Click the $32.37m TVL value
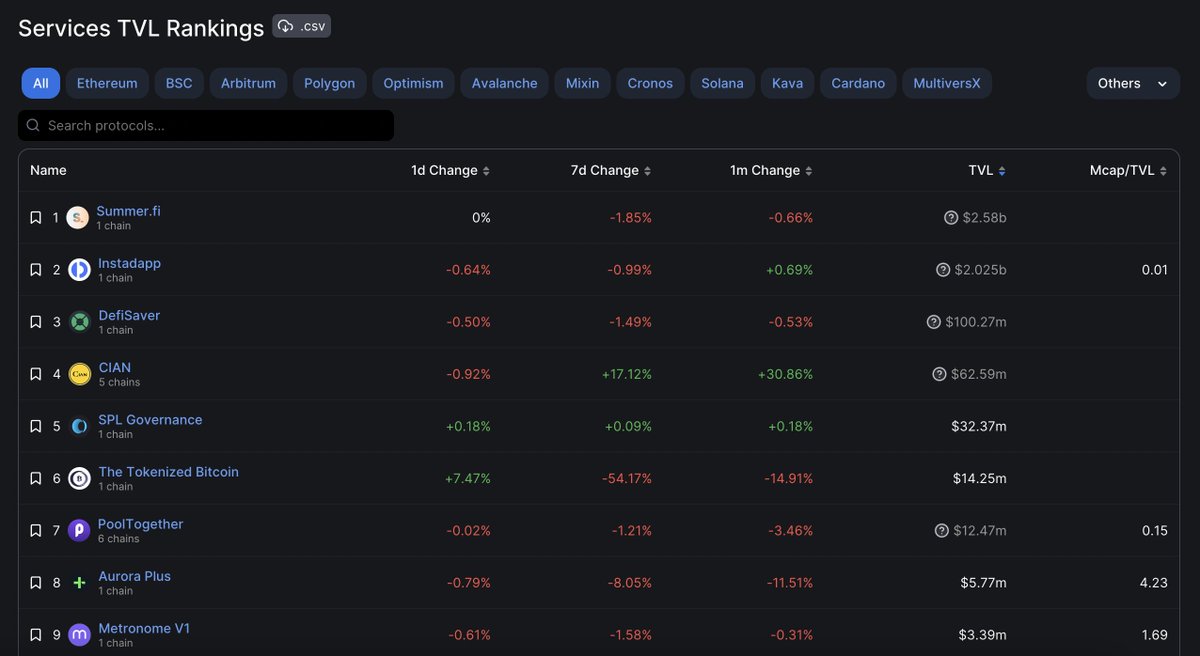Image resolution: width=1200 pixels, height=656 pixels. tap(979, 426)
